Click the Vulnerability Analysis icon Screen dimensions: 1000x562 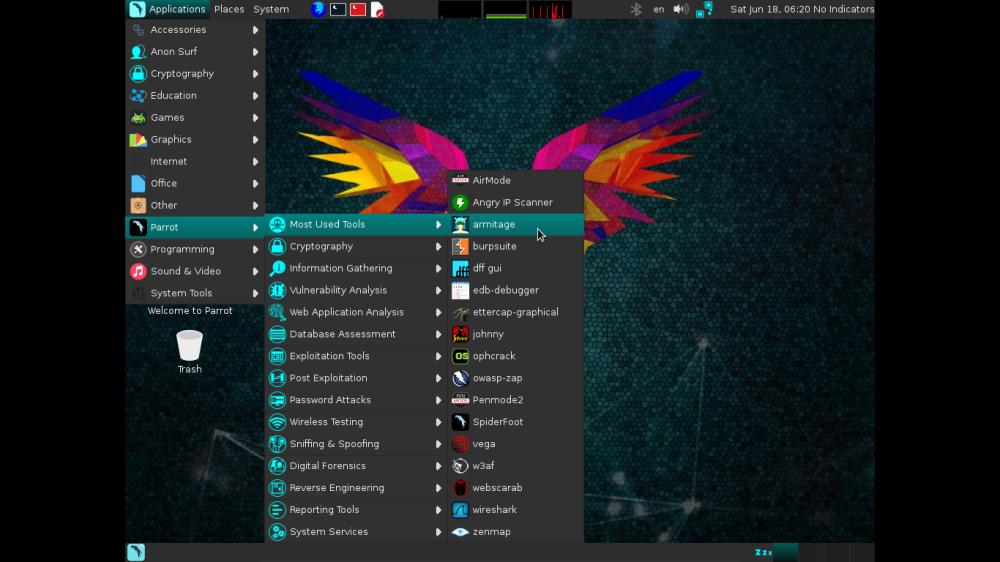277,290
